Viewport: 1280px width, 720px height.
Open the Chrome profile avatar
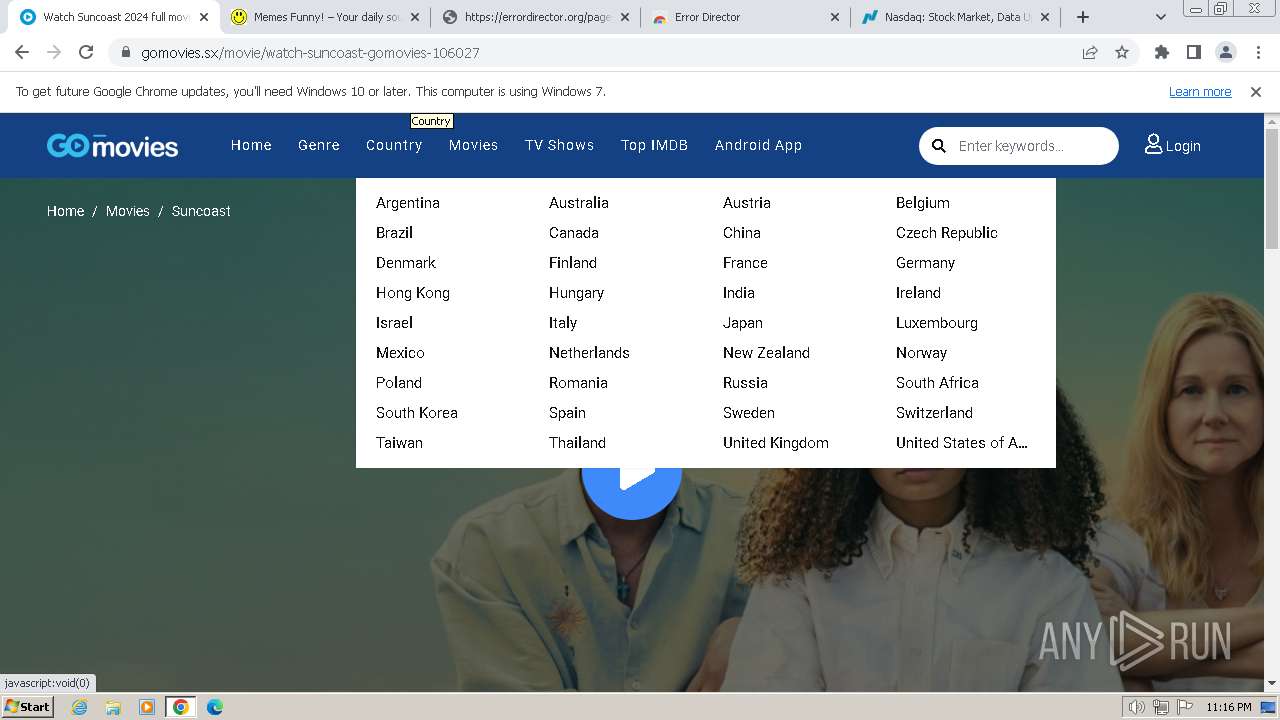coord(1226,53)
